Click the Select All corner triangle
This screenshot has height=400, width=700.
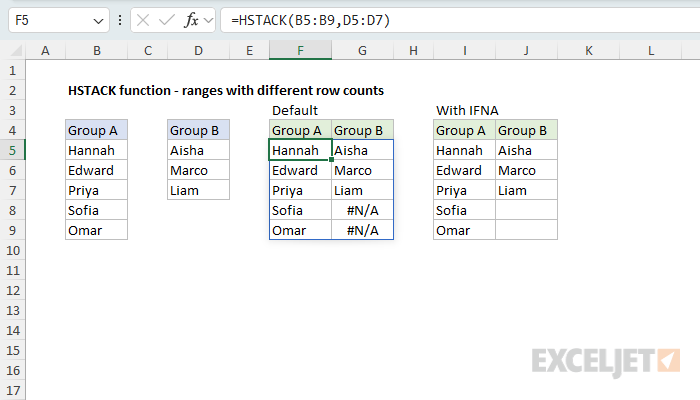coord(17,51)
